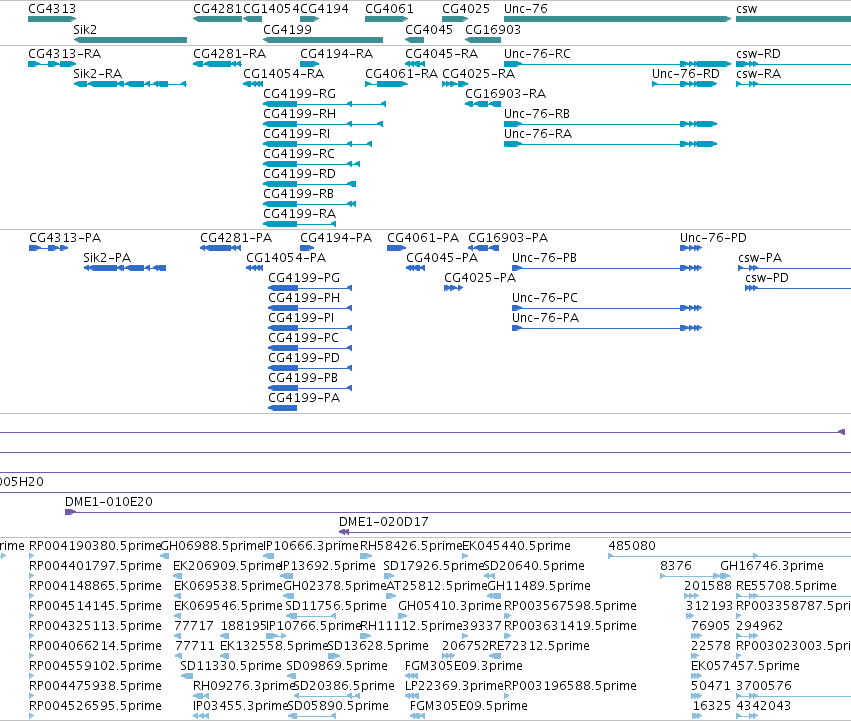Select transcript CG4199-RH
Image resolution: width=851 pixels, height=721 pixels.
323,124
